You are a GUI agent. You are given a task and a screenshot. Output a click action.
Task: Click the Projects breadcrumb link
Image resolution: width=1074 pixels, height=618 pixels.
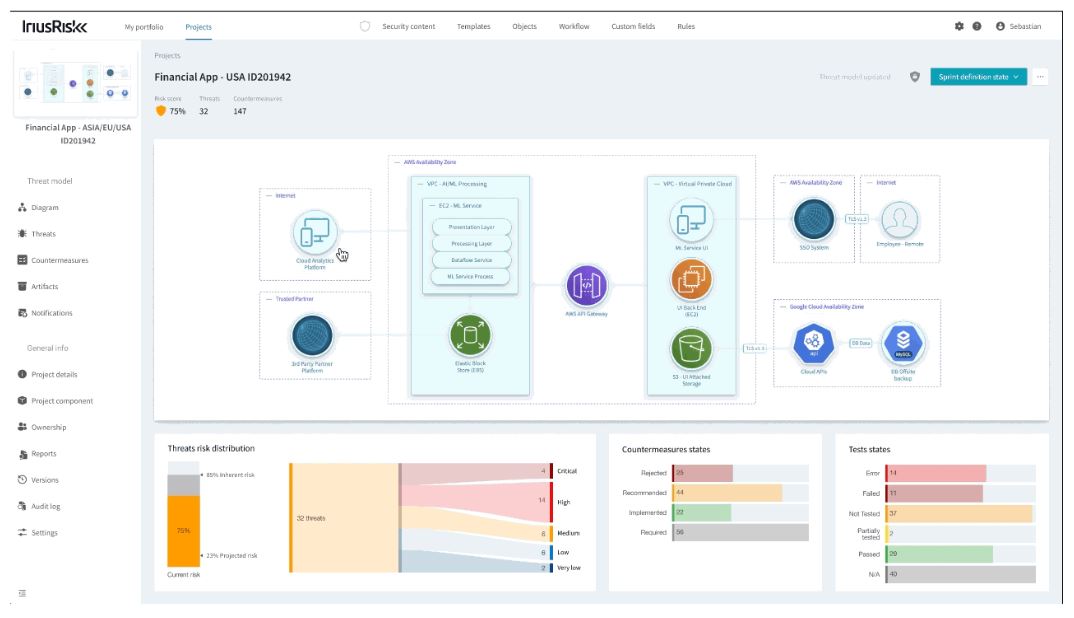(167, 55)
